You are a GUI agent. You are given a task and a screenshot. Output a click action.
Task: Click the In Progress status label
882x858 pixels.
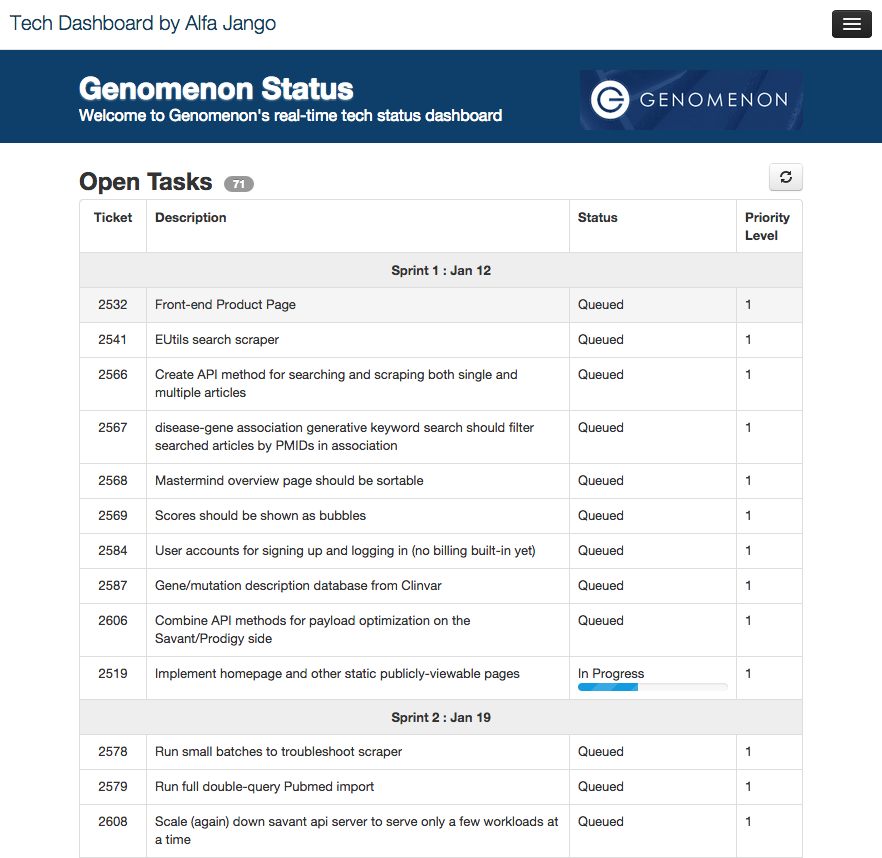click(611, 673)
